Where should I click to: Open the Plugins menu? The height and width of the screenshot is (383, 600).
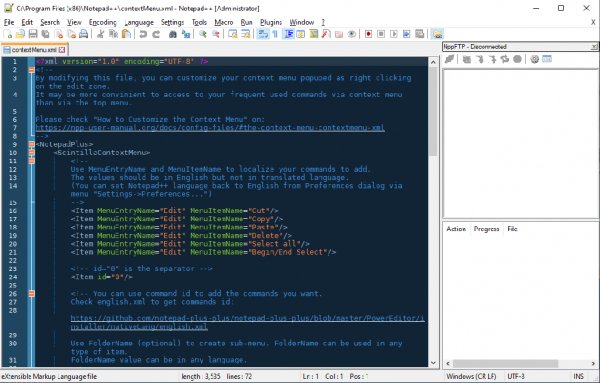(271, 22)
